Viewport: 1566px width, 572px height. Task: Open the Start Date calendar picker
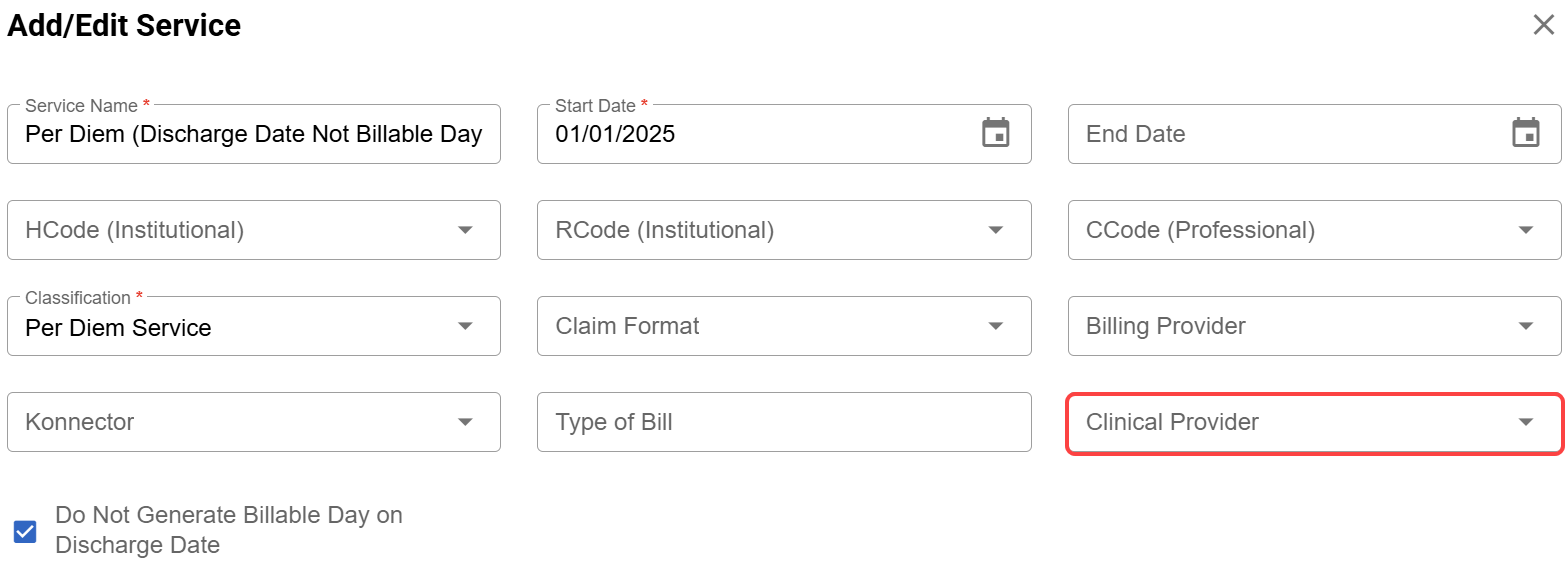tap(995, 133)
